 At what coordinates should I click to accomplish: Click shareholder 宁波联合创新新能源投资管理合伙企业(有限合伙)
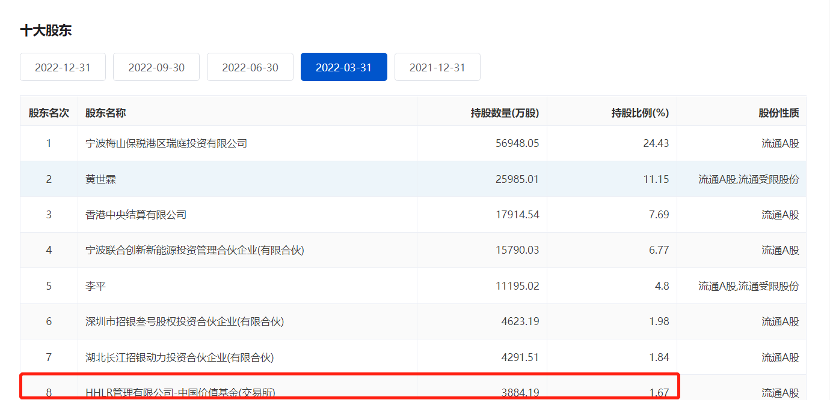click(195, 250)
